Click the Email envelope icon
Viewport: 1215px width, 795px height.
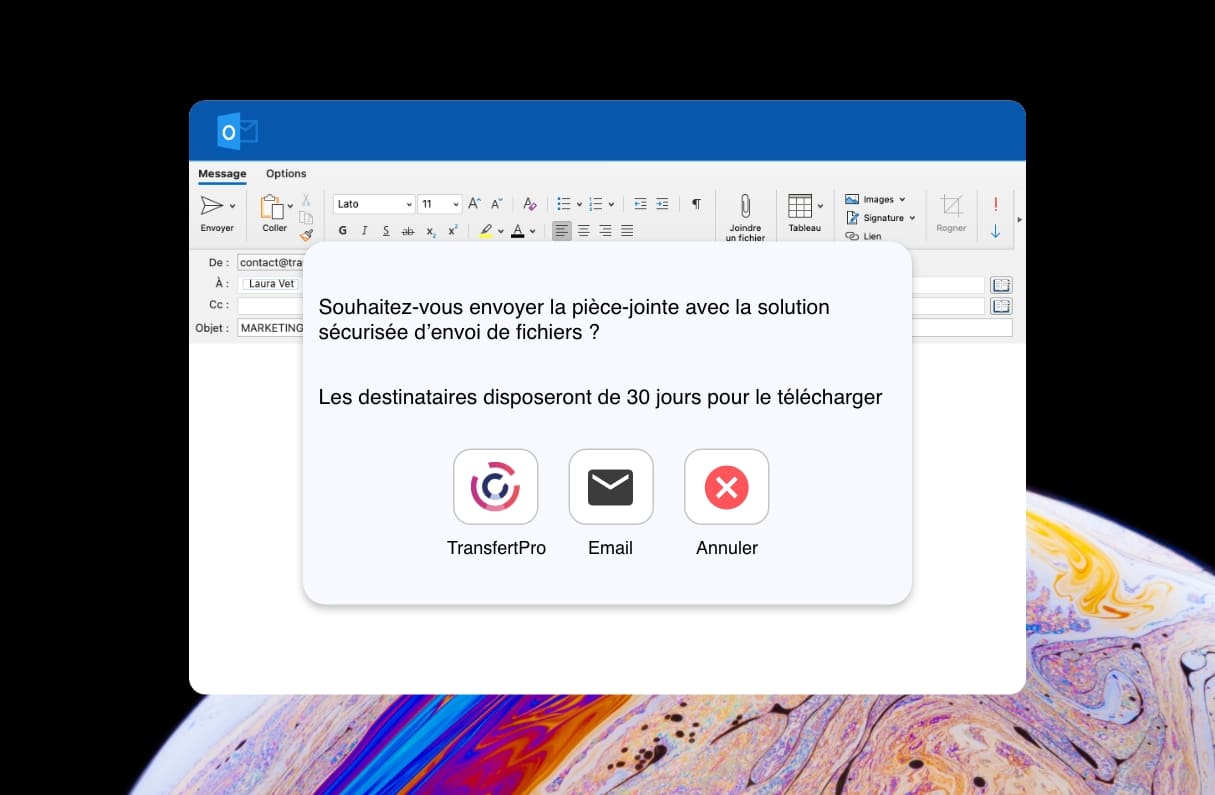click(x=610, y=487)
